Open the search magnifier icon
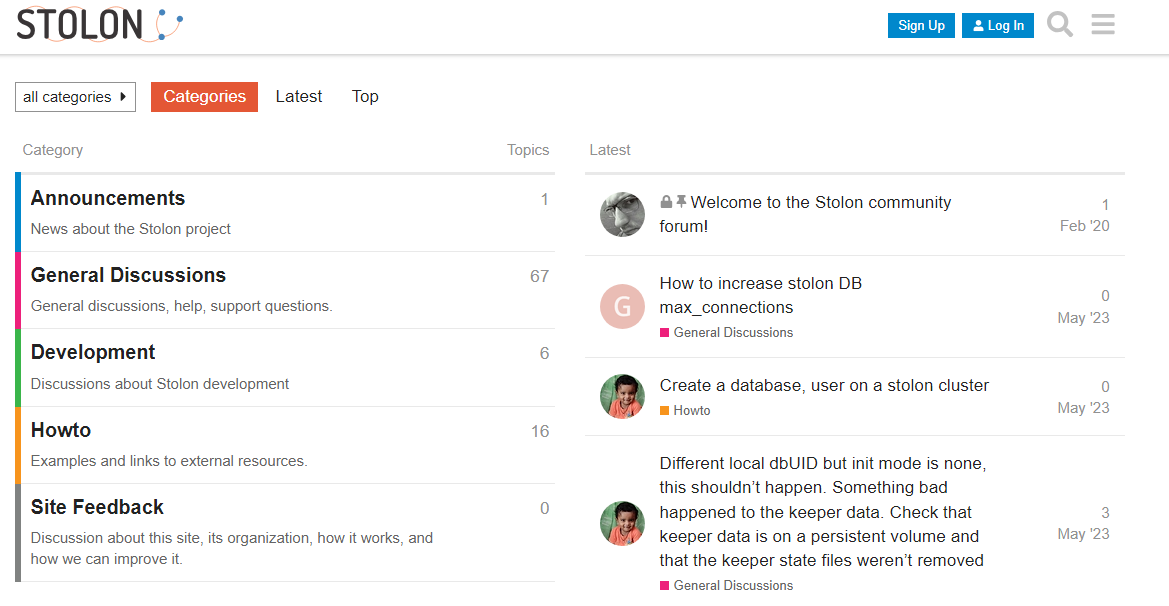1169x606 pixels. click(1059, 25)
